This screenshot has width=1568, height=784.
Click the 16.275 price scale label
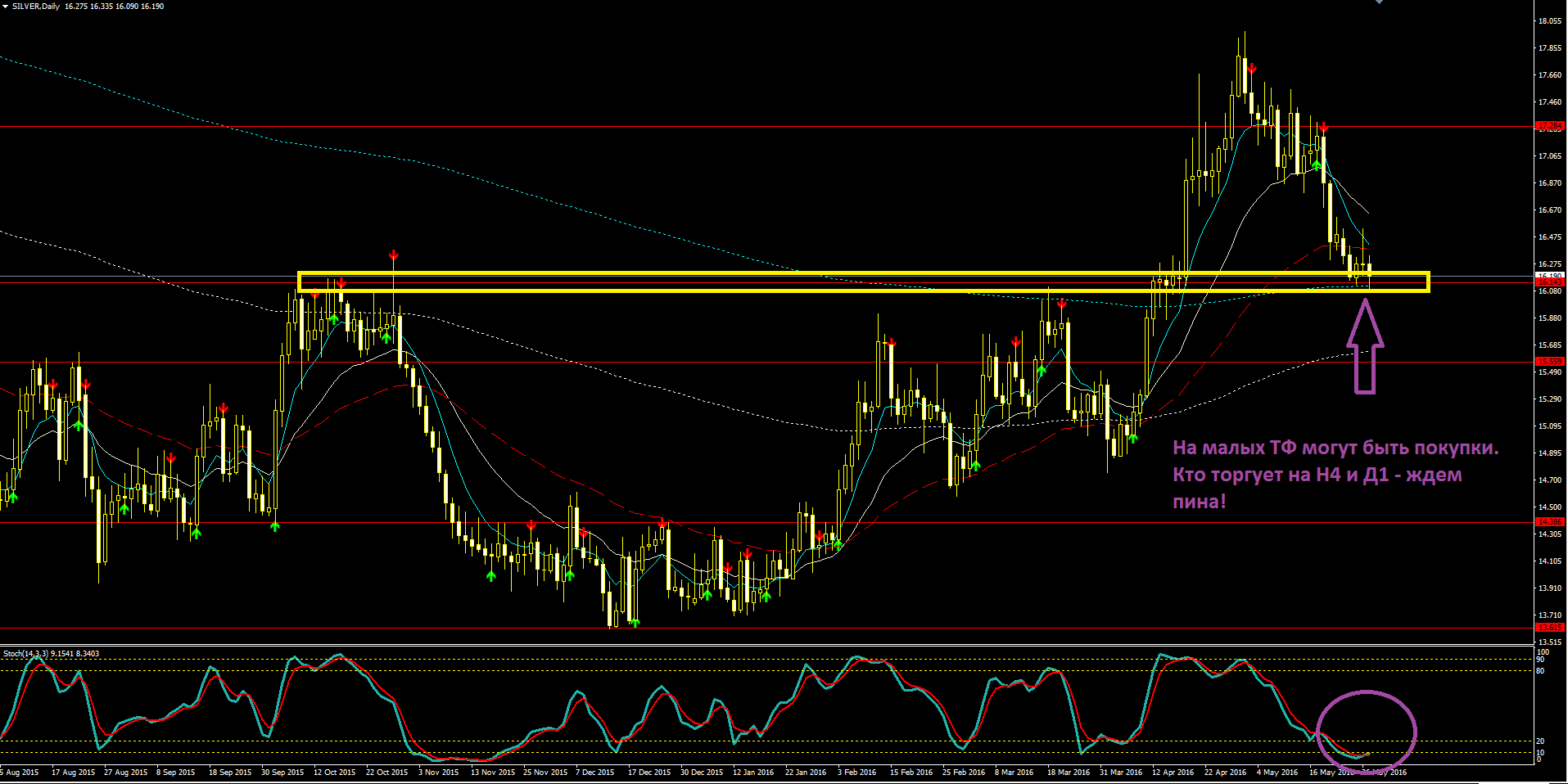click(x=1550, y=264)
